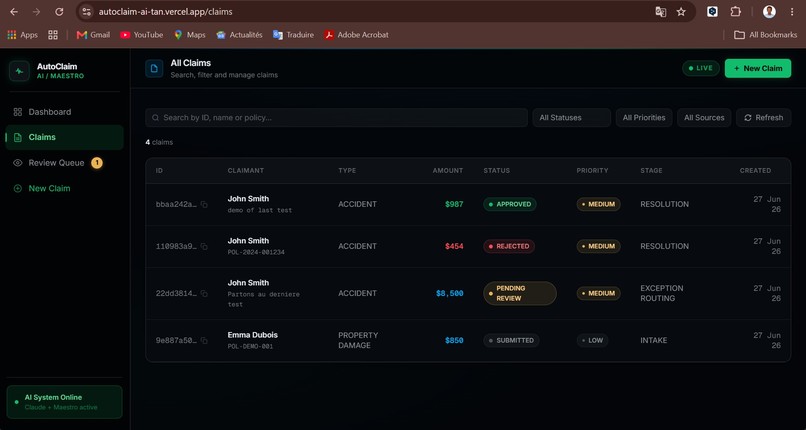Click the $454 amount
Screen dimensions: 806x430
[454, 246]
